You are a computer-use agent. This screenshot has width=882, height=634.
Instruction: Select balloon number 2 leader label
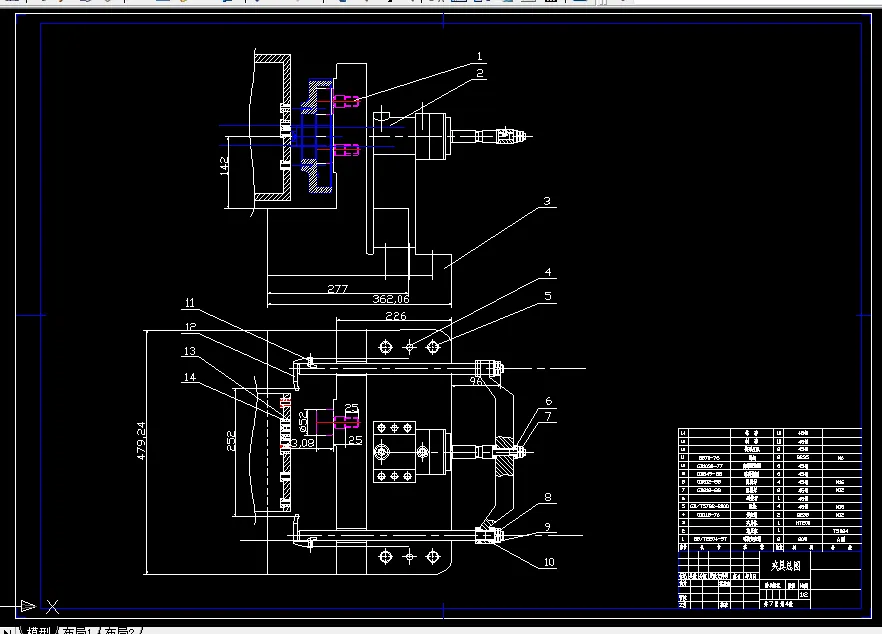[480, 73]
